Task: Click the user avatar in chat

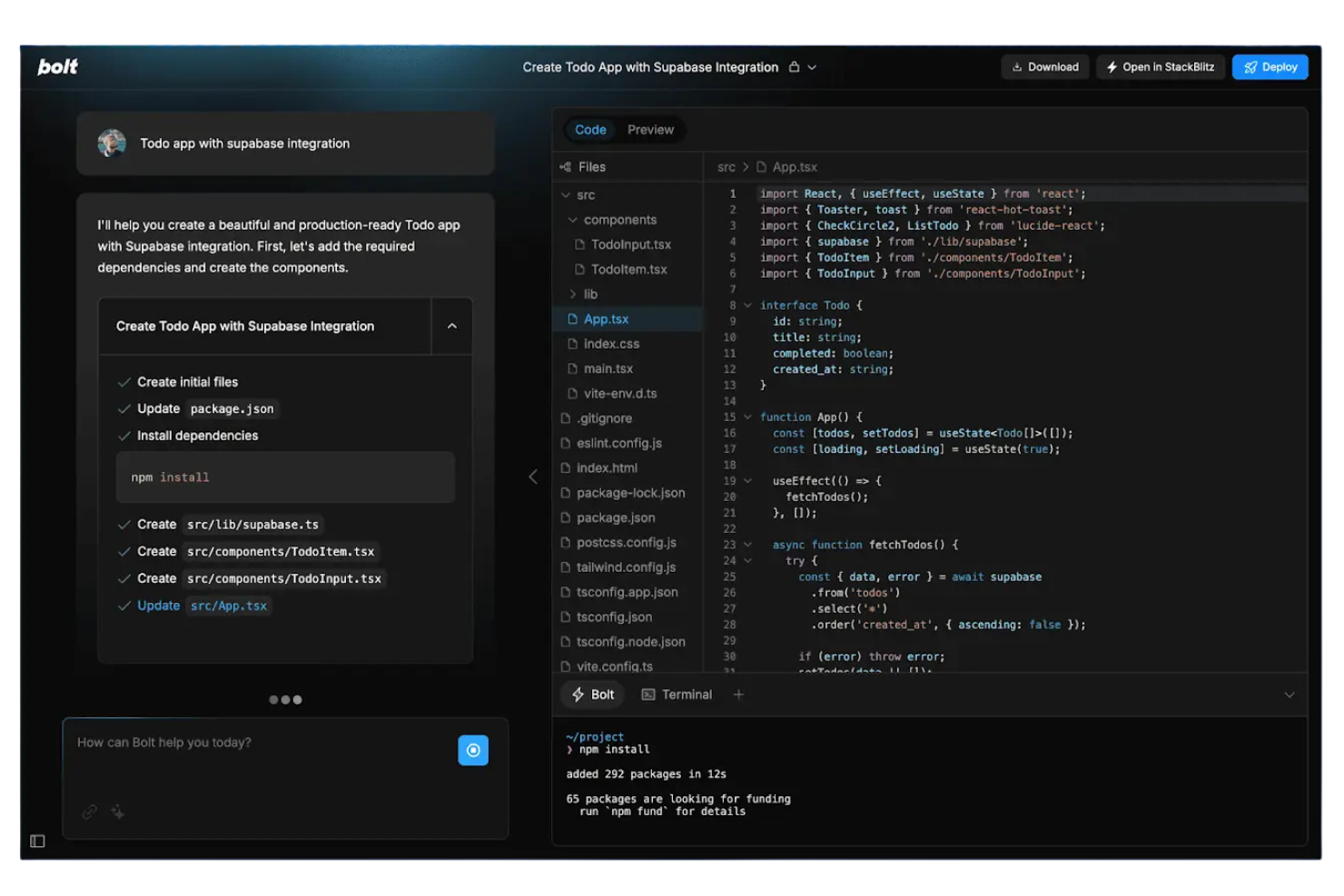Action: (112, 143)
